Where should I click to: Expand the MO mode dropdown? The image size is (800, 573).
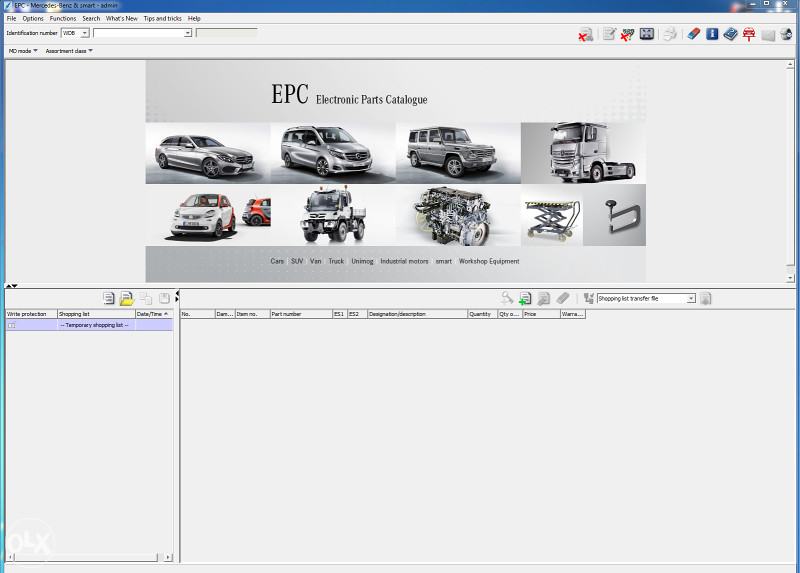24,50
